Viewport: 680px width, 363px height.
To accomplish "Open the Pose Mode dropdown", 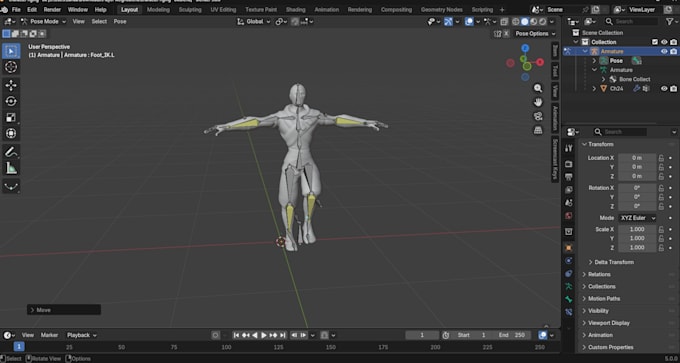I will click(43, 21).
